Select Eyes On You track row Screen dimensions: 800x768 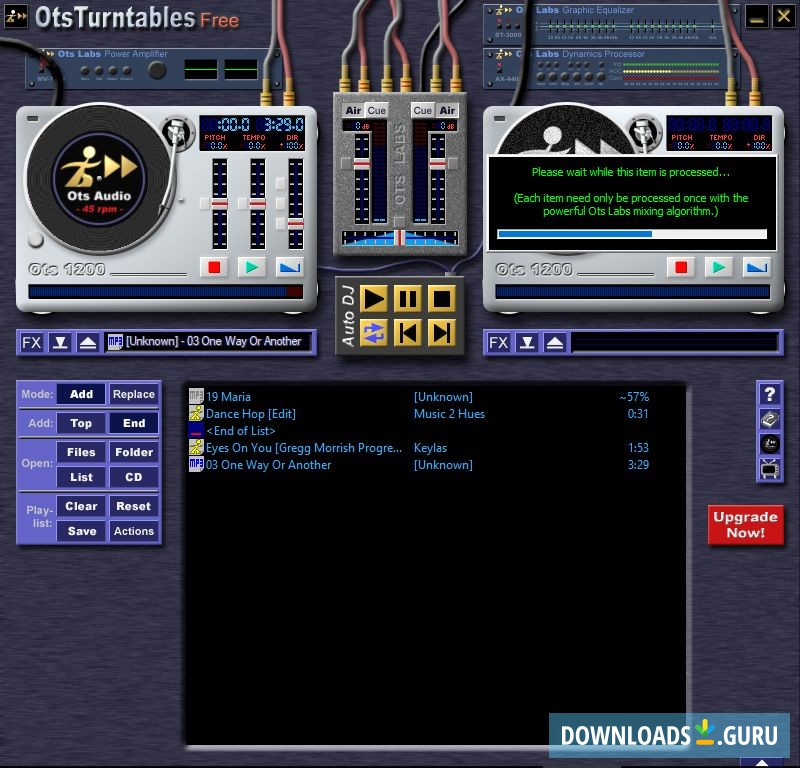pos(419,448)
